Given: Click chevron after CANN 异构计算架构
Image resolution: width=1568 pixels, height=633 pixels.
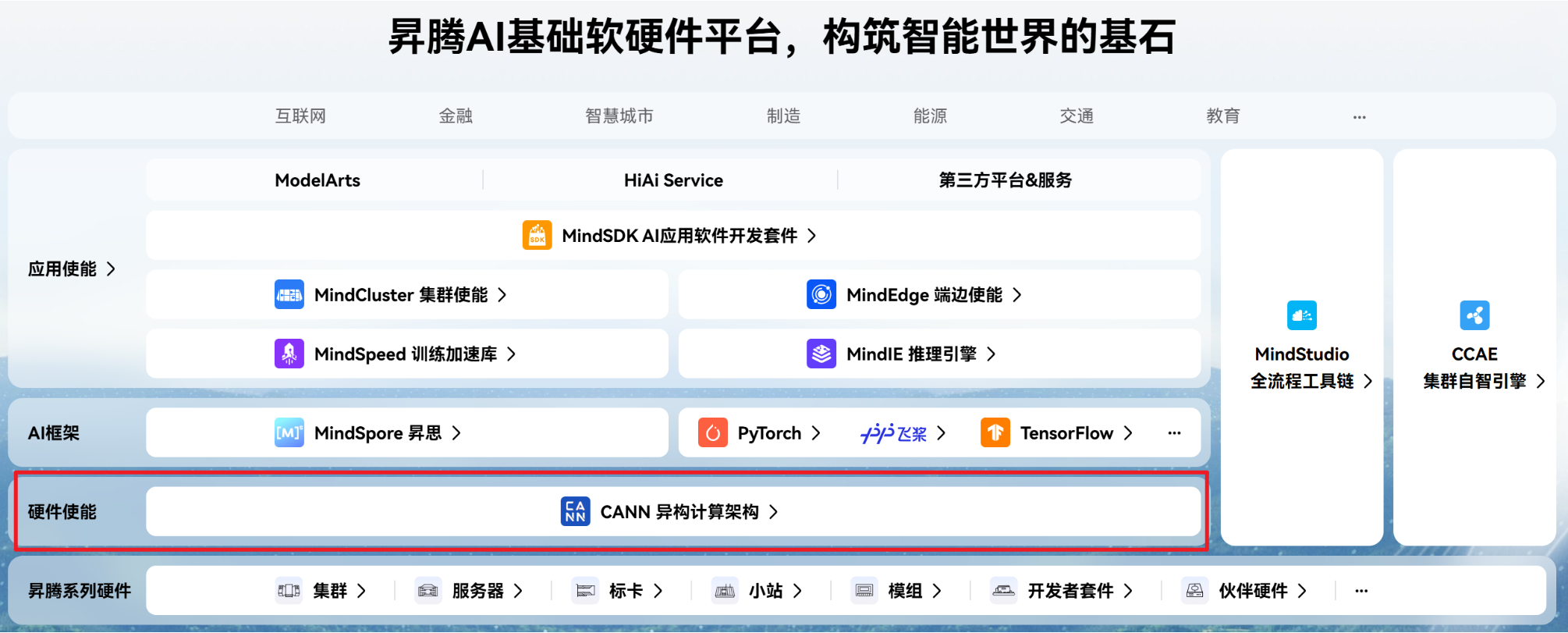Looking at the screenshot, I should point(774,512).
